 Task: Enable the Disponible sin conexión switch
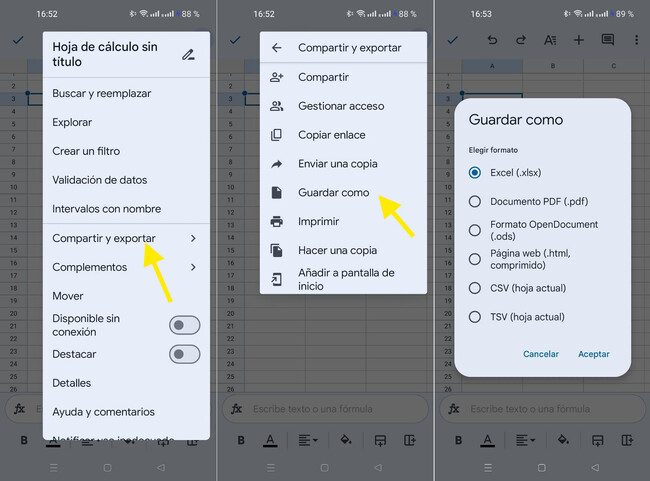[184, 325]
